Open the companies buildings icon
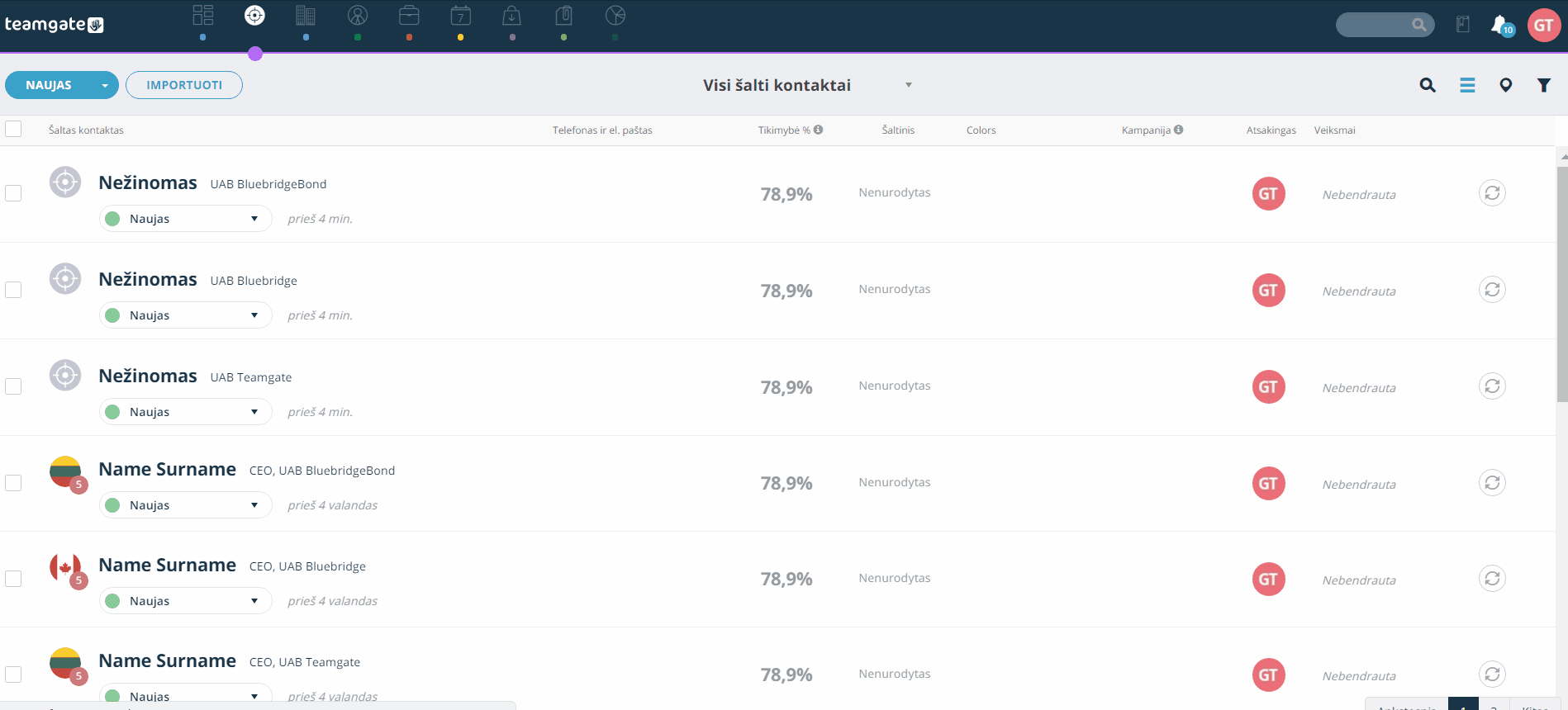The height and width of the screenshot is (710, 1568). tap(306, 16)
